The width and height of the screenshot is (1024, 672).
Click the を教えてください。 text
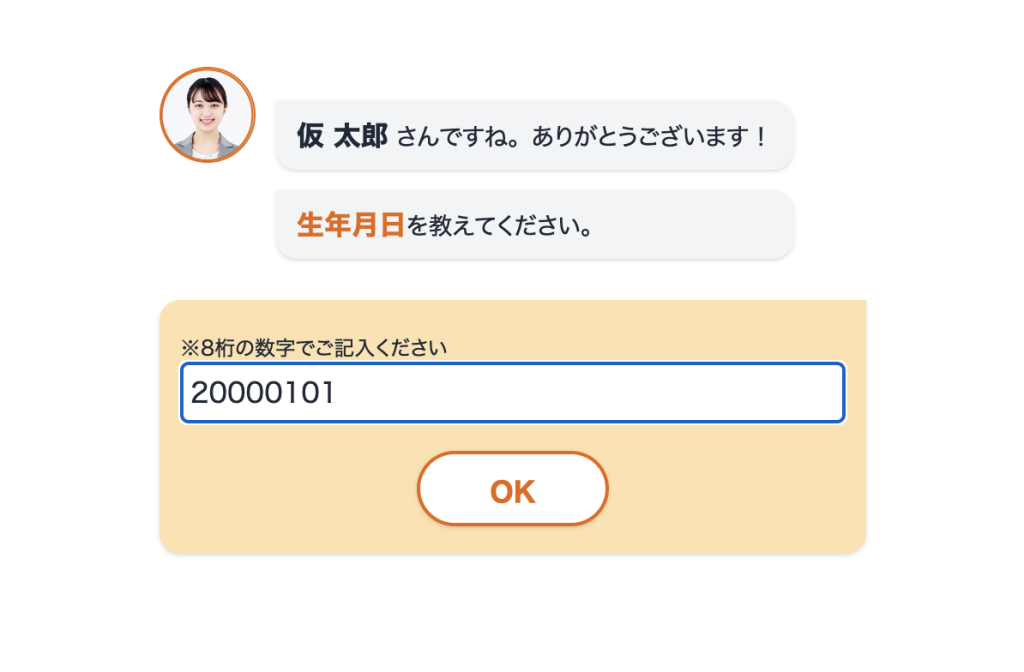[x=500, y=226]
